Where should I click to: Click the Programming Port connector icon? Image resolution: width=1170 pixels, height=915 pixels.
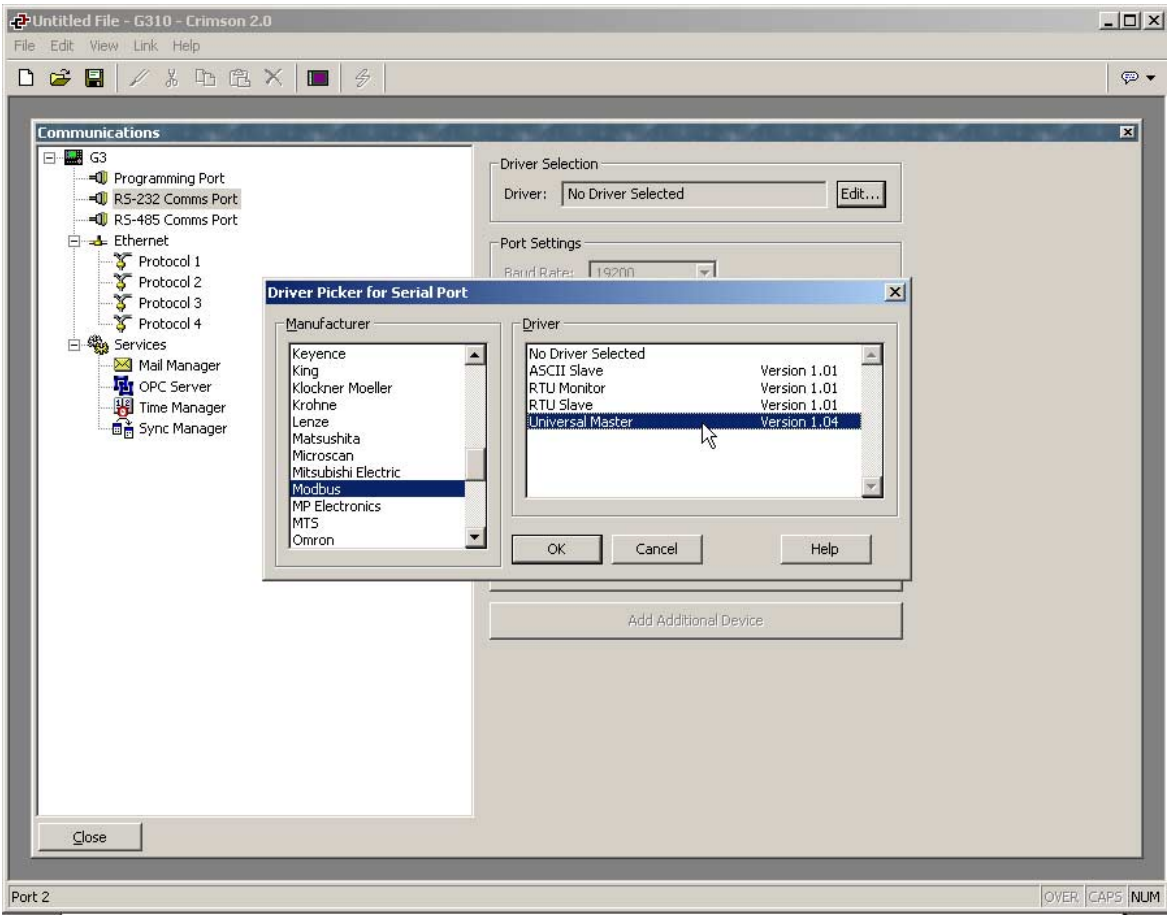(x=98, y=178)
